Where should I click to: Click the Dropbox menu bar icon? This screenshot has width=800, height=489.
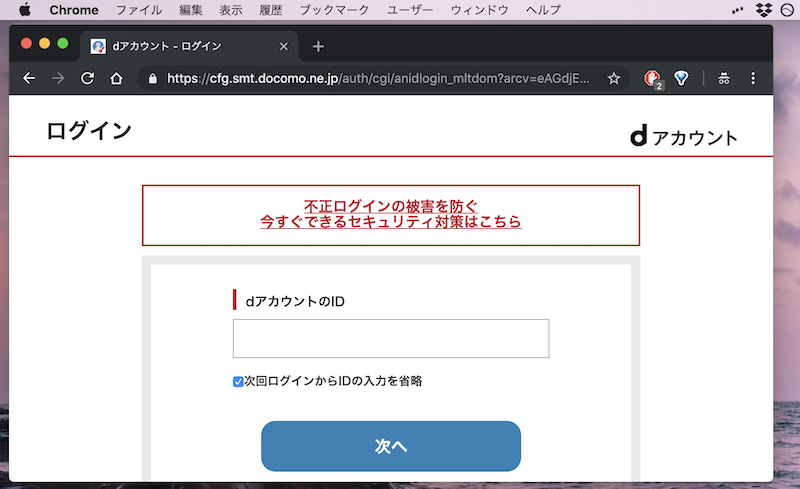coord(764,10)
